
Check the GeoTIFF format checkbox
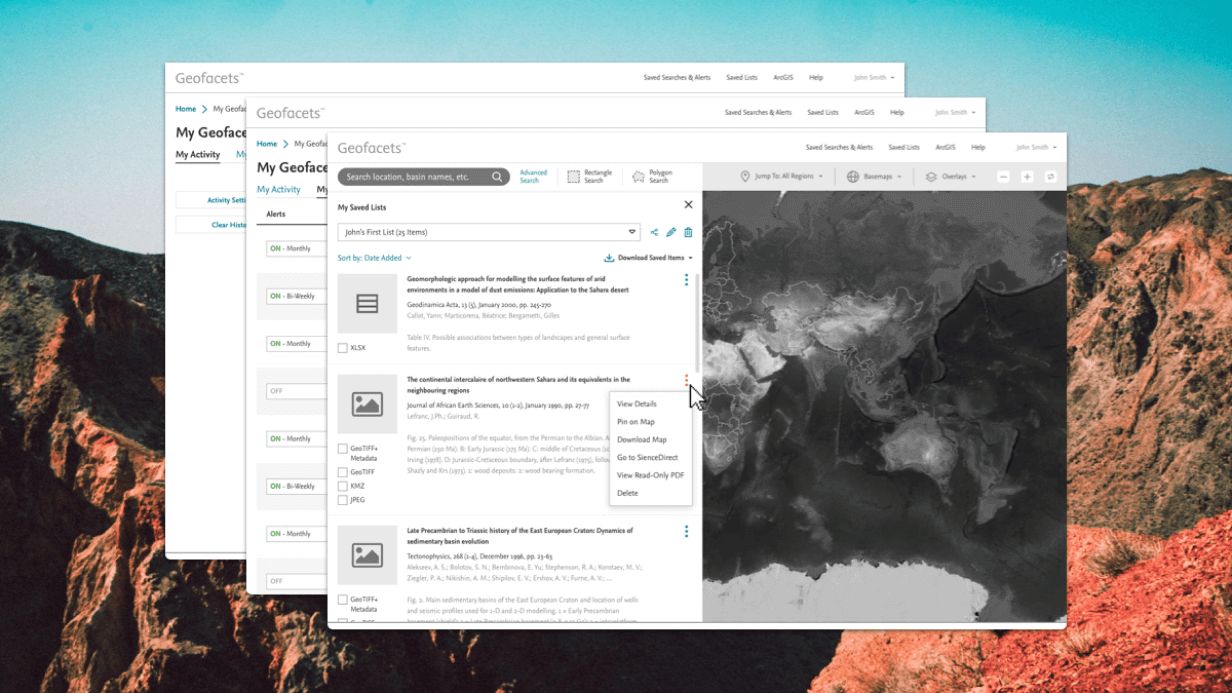coord(342,472)
